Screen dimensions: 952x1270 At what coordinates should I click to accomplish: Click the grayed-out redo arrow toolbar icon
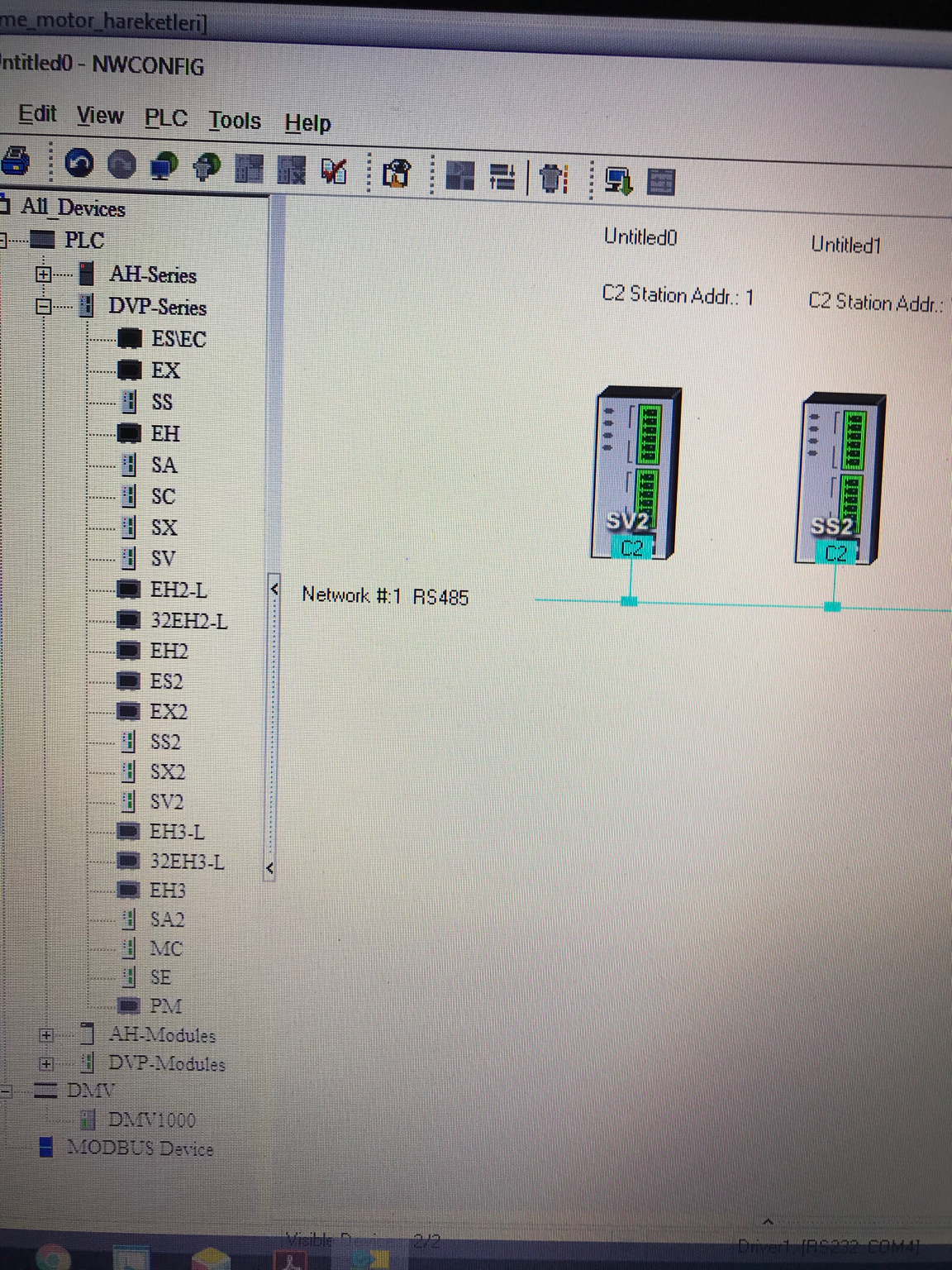click(121, 165)
